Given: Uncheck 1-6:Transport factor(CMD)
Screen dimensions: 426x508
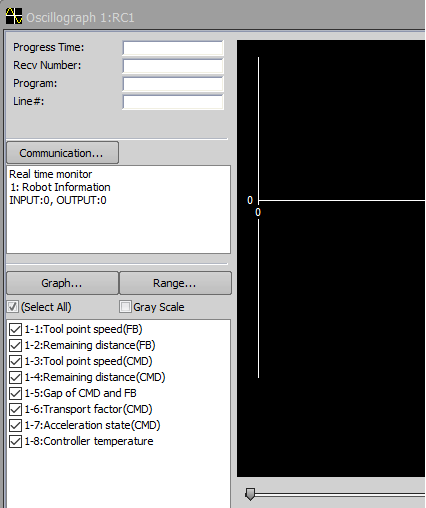Looking at the screenshot, I should [x=15, y=409].
